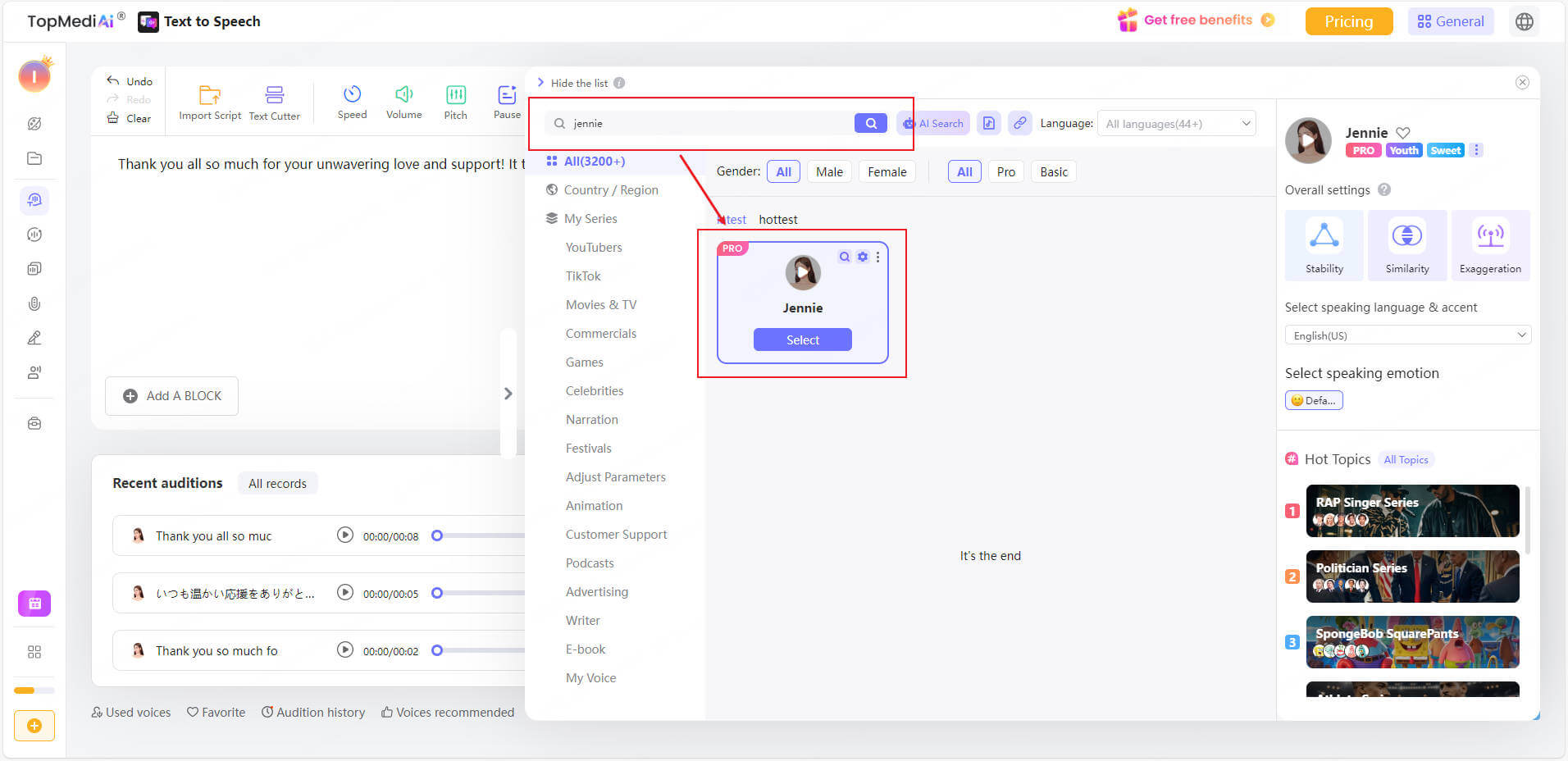Click the 'Thank you so much fo' audition progress slider
The image size is (1568, 761).
(479, 650)
